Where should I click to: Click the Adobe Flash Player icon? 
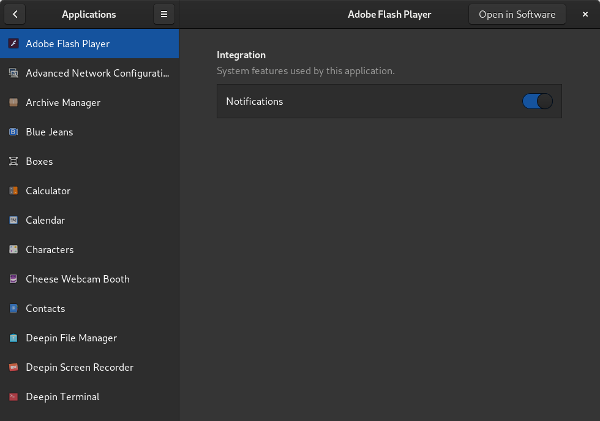(13, 44)
